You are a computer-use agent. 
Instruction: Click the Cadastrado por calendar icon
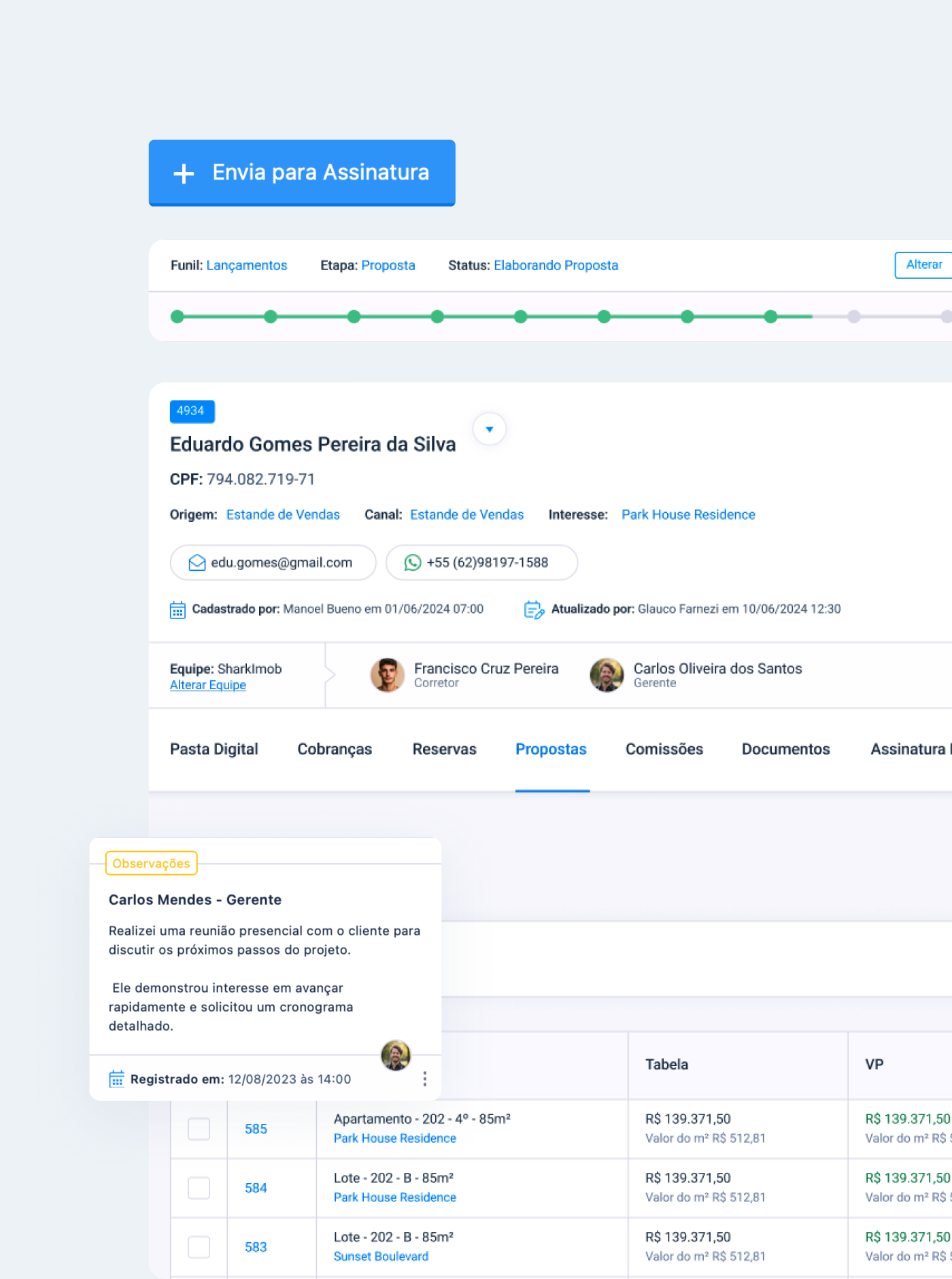coord(177,610)
